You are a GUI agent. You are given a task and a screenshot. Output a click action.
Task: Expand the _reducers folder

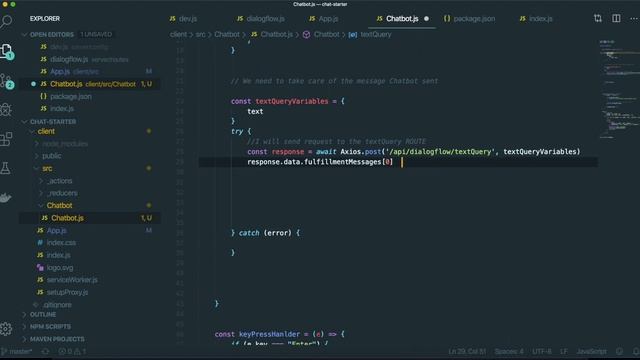point(62,193)
